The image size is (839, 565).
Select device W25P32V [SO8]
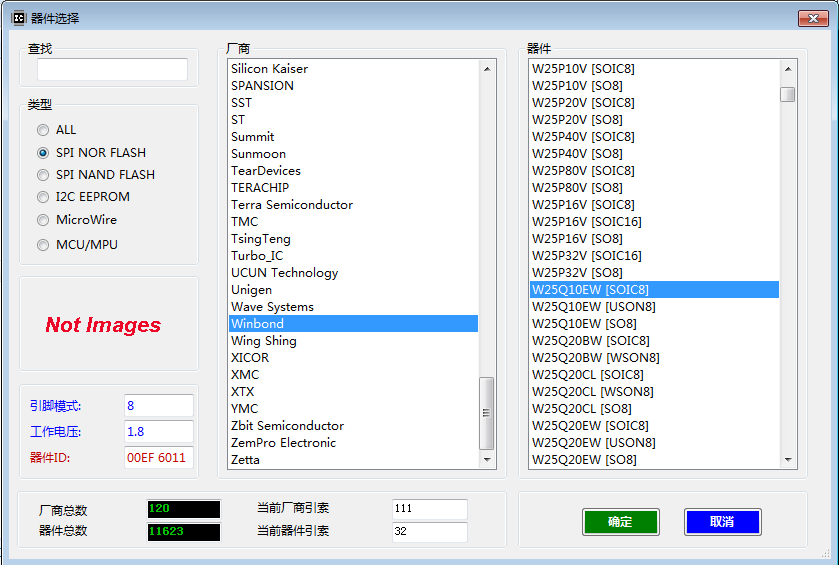pyautogui.click(x=654, y=273)
